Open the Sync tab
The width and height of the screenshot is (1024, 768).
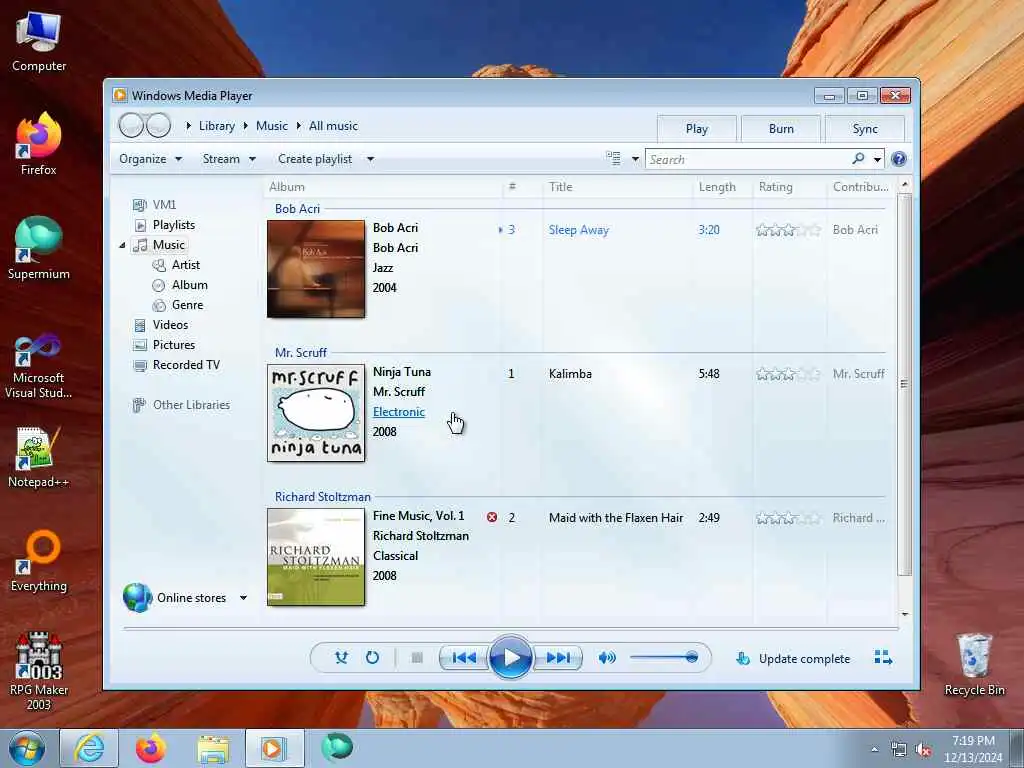[x=865, y=129]
